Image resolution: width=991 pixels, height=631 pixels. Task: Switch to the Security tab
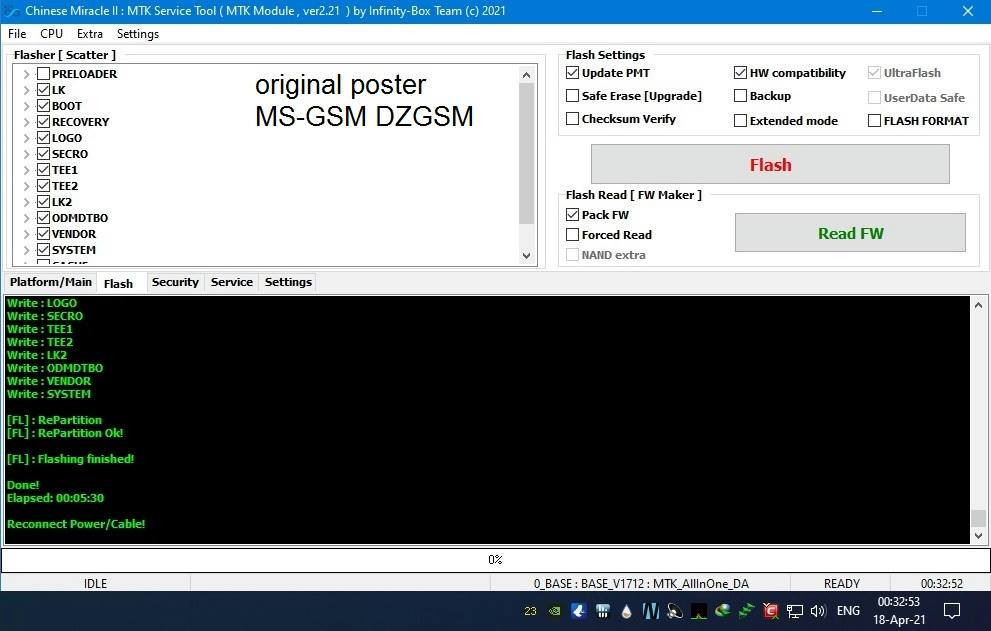(x=175, y=282)
